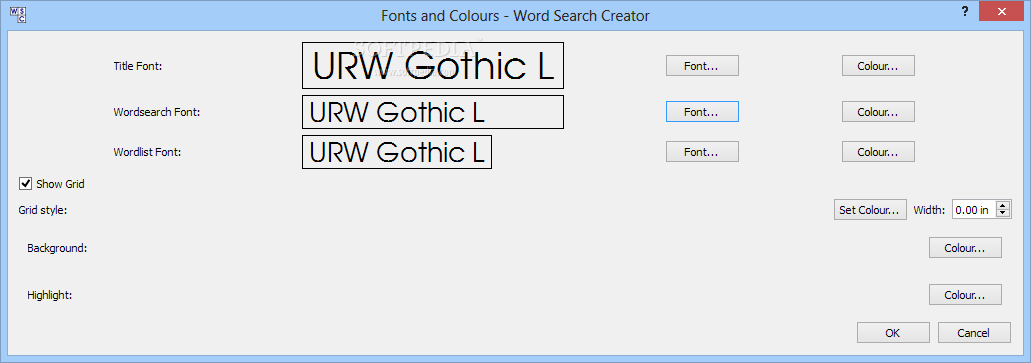
Task: Choose the Wordlist Font colour
Action: [878, 152]
